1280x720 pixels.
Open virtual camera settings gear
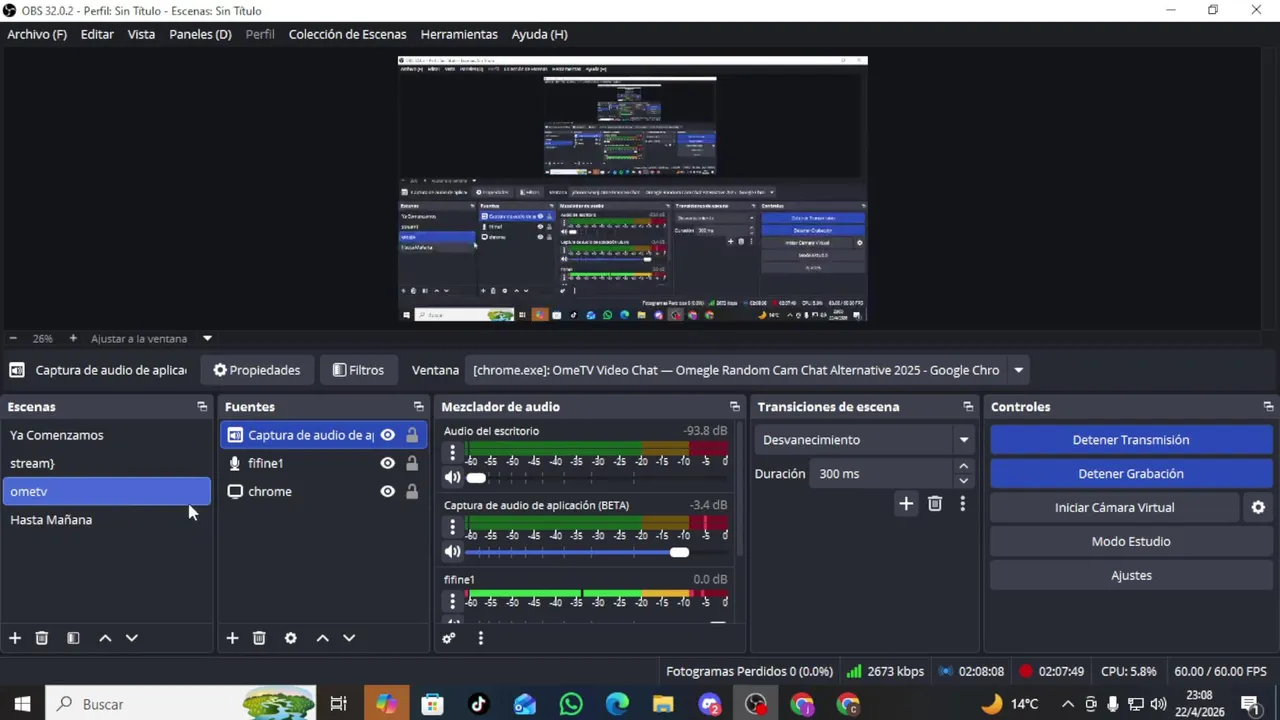pyautogui.click(x=1258, y=508)
